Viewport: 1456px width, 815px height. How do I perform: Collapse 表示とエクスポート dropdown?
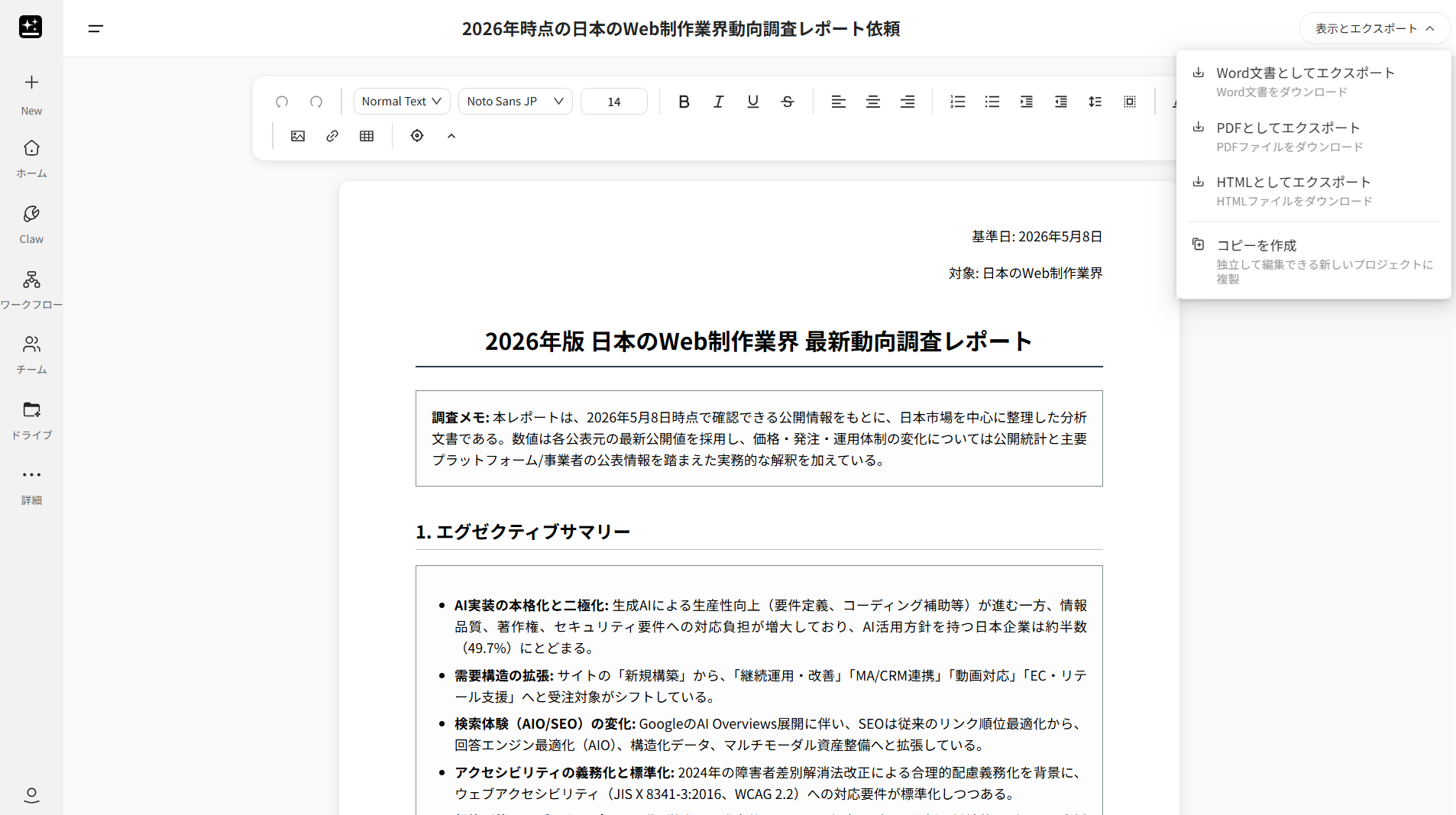[x=1374, y=28]
